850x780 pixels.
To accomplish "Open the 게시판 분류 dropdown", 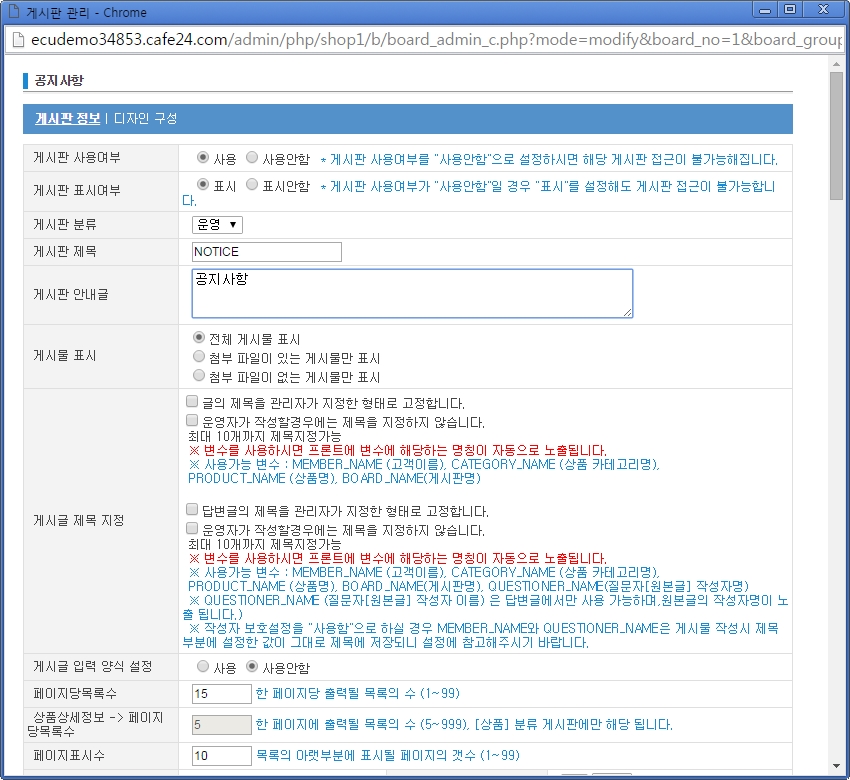I will [x=217, y=225].
